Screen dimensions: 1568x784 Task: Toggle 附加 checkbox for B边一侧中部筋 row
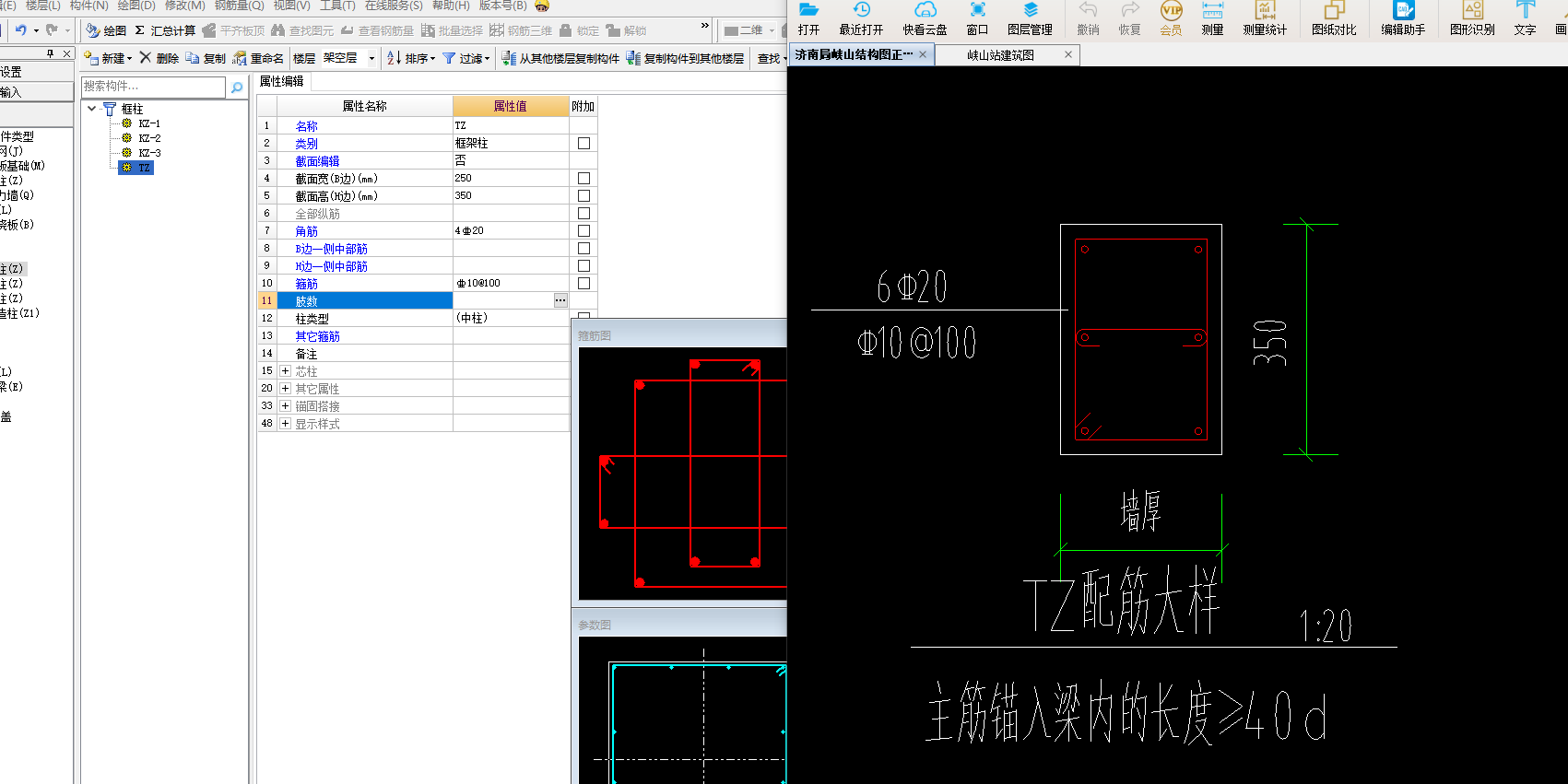click(x=584, y=248)
